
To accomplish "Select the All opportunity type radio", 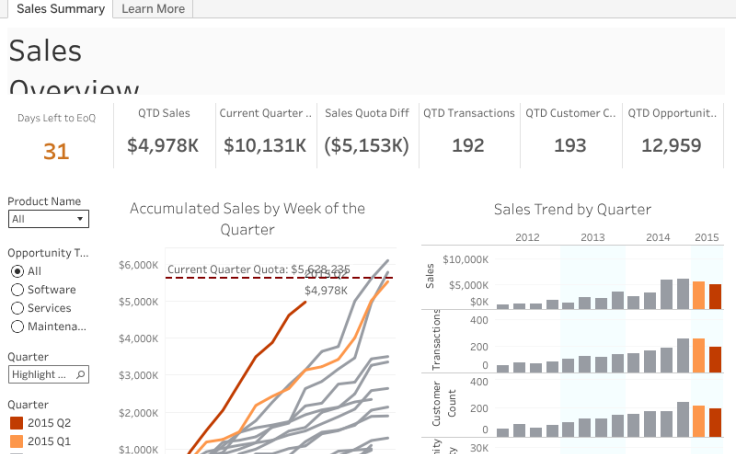I will point(18,271).
